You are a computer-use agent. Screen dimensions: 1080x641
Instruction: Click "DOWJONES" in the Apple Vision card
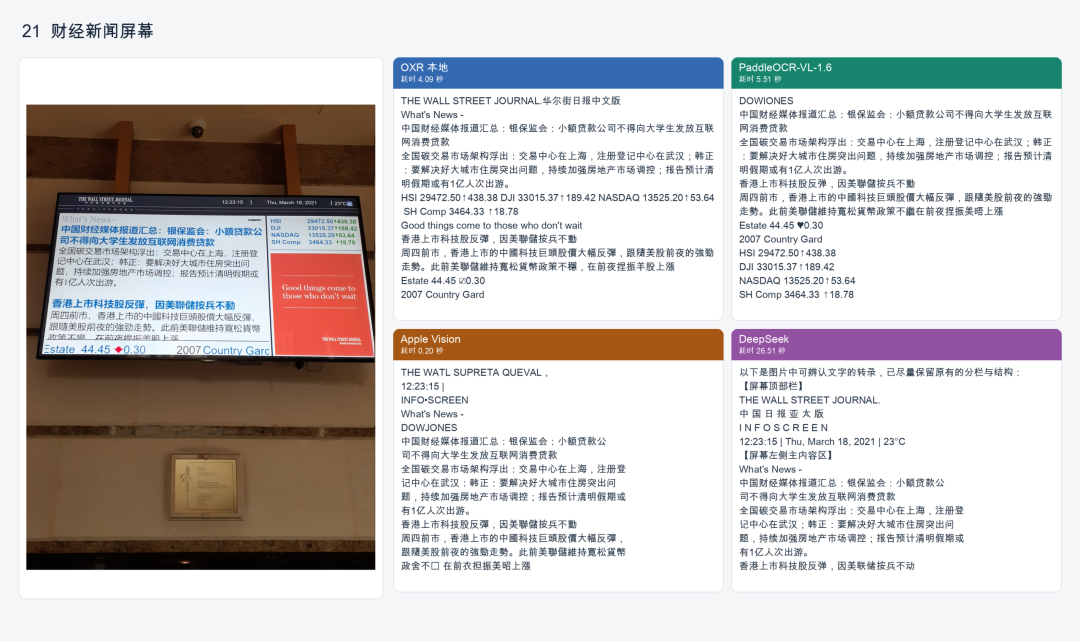click(x=429, y=428)
